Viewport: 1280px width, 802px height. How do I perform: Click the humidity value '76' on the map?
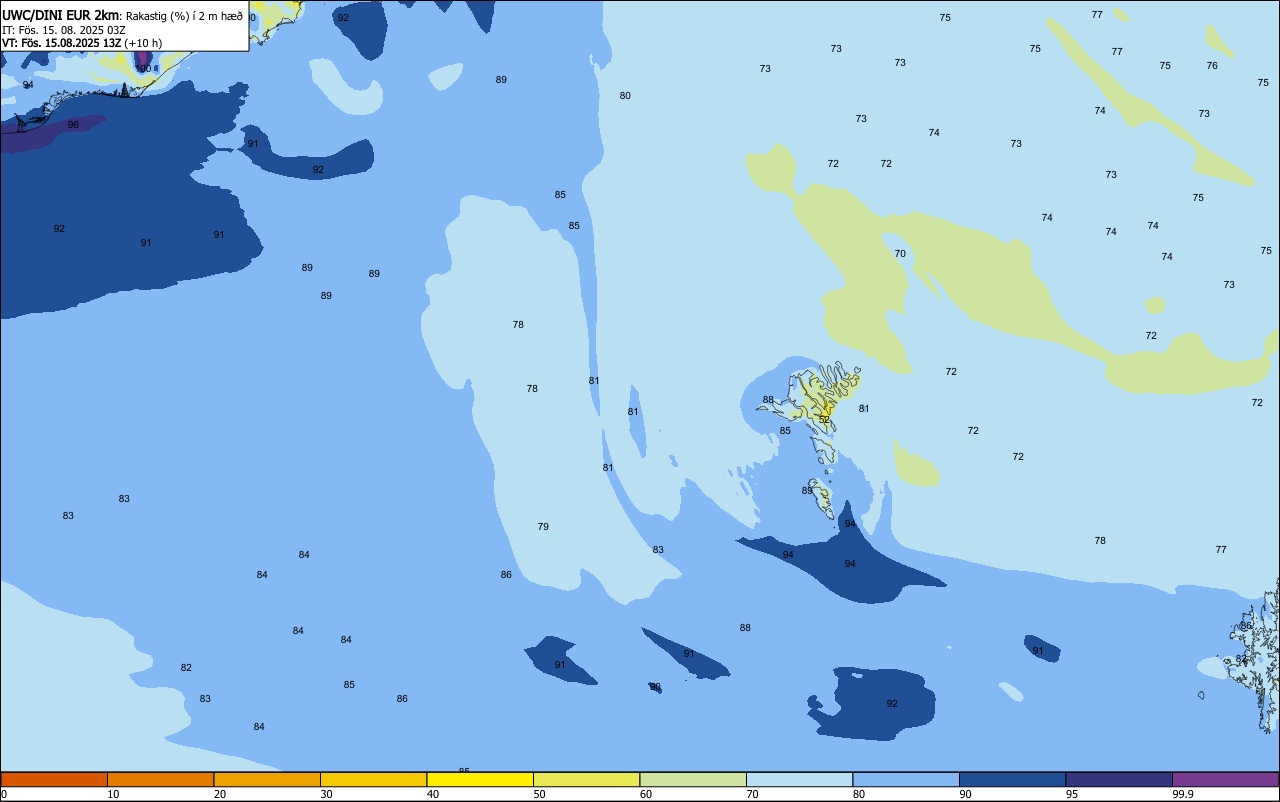pyautogui.click(x=1212, y=66)
